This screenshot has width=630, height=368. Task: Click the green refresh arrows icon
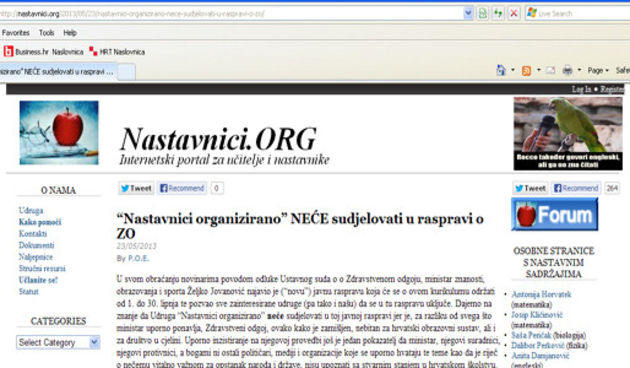click(498, 13)
